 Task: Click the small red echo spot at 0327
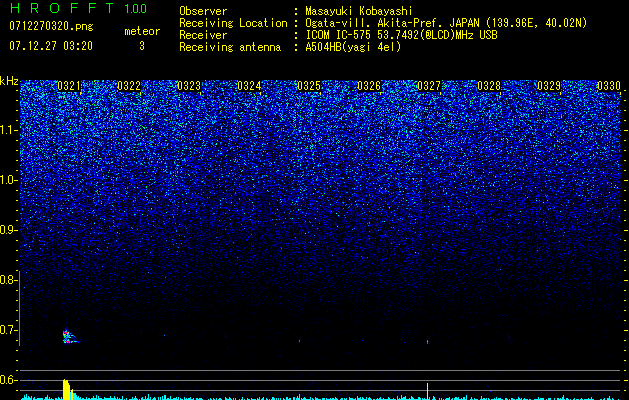428,342
